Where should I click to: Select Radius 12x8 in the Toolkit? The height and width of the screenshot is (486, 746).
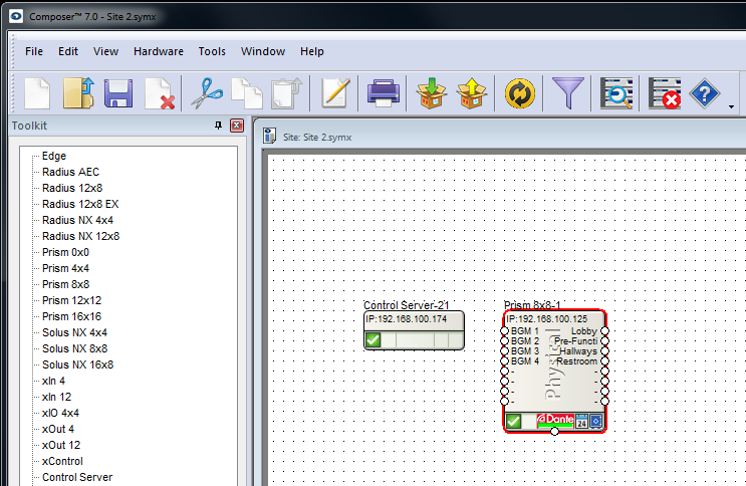coord(72,188)
